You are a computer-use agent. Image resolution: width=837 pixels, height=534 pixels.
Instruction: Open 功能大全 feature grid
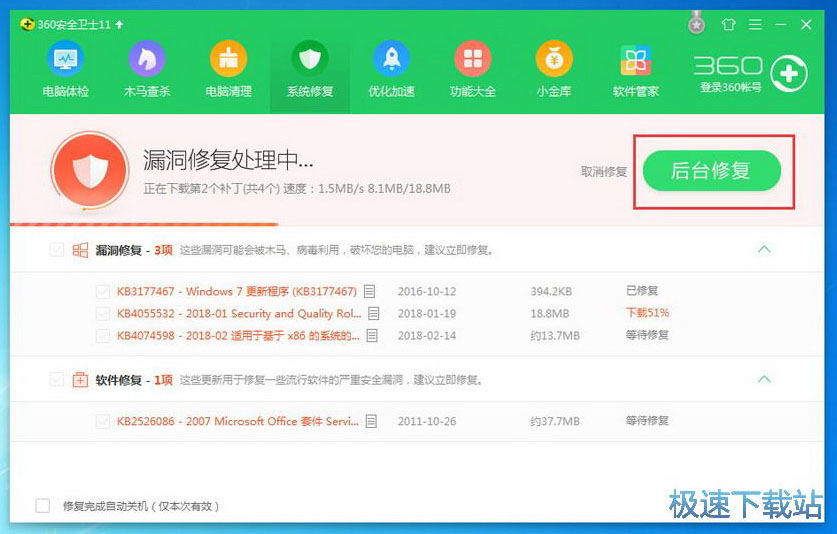coord(473,70)
